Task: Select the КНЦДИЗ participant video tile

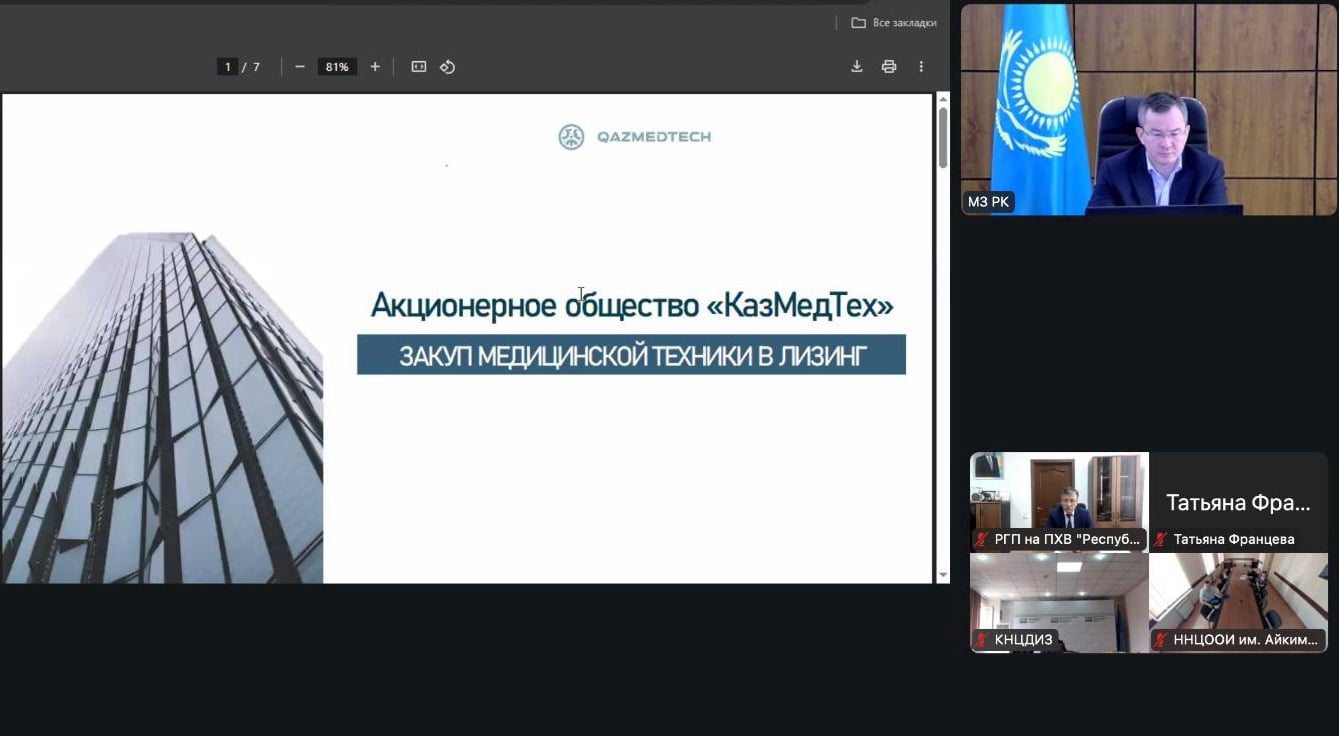Action: (x=1059, y=603)
